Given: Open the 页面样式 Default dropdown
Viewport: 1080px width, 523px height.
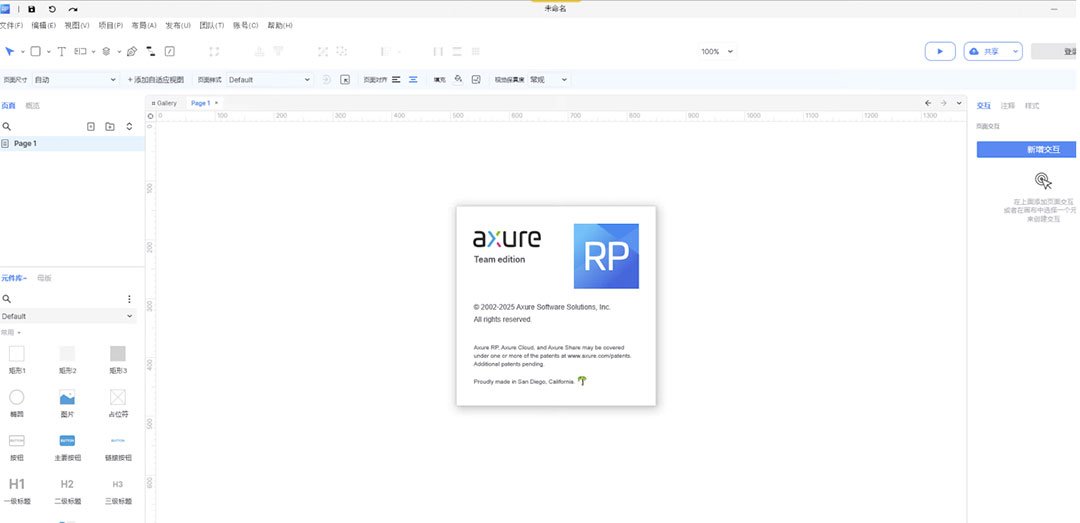Looking at the screenshot, I should (269, 80).
